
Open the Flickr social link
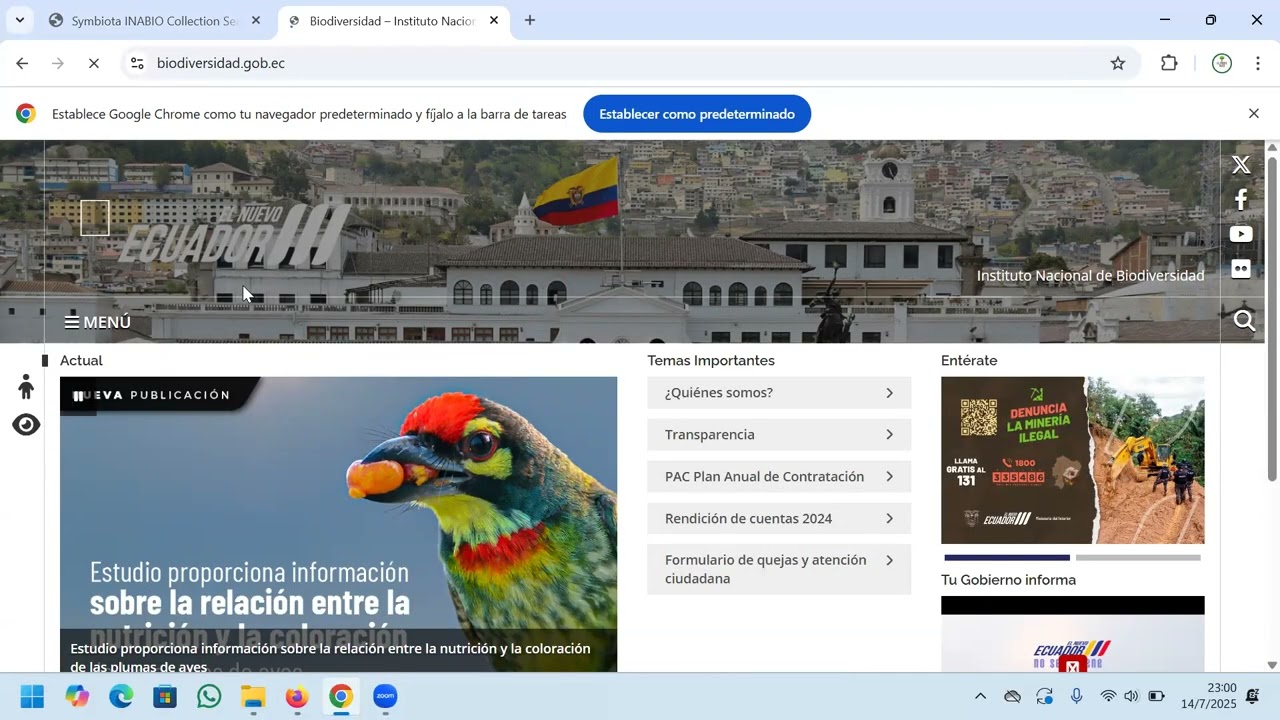coord(1241,269)
